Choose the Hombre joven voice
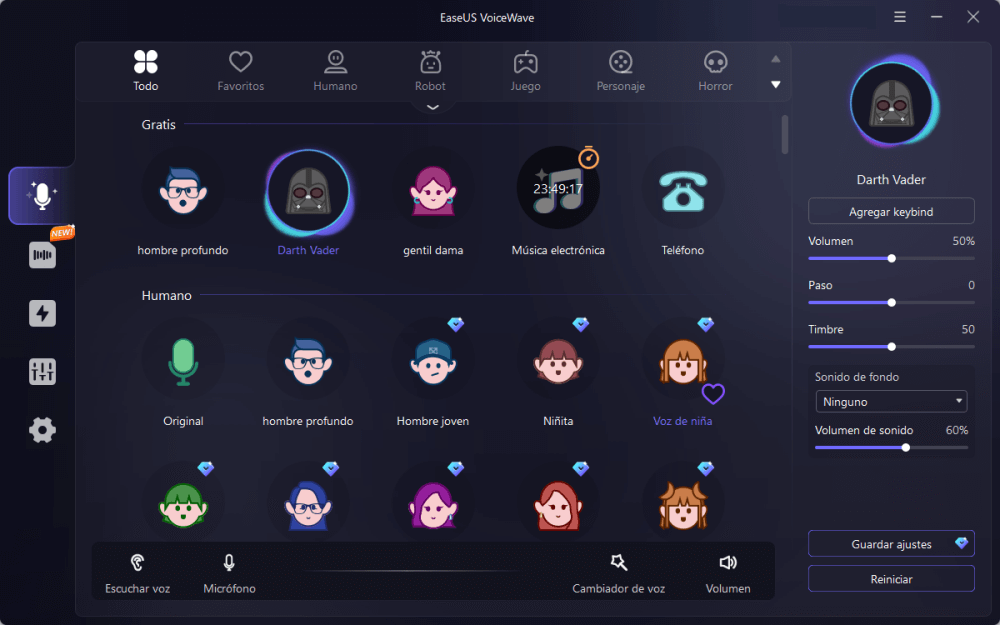The height and width of the screenshot is (625, 1000). click(433, 361)
